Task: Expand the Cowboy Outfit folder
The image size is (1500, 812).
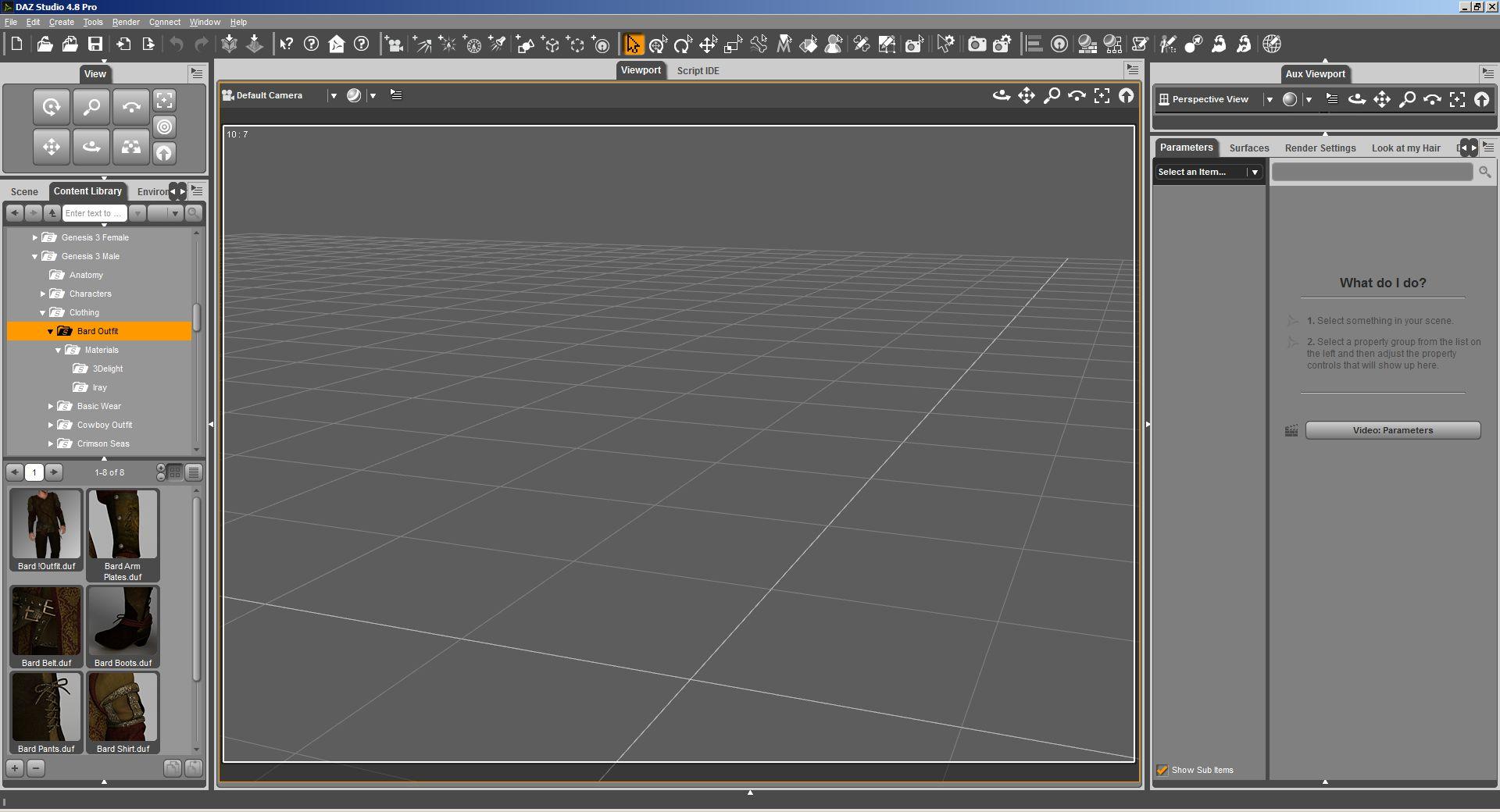Action: (51, 425)
